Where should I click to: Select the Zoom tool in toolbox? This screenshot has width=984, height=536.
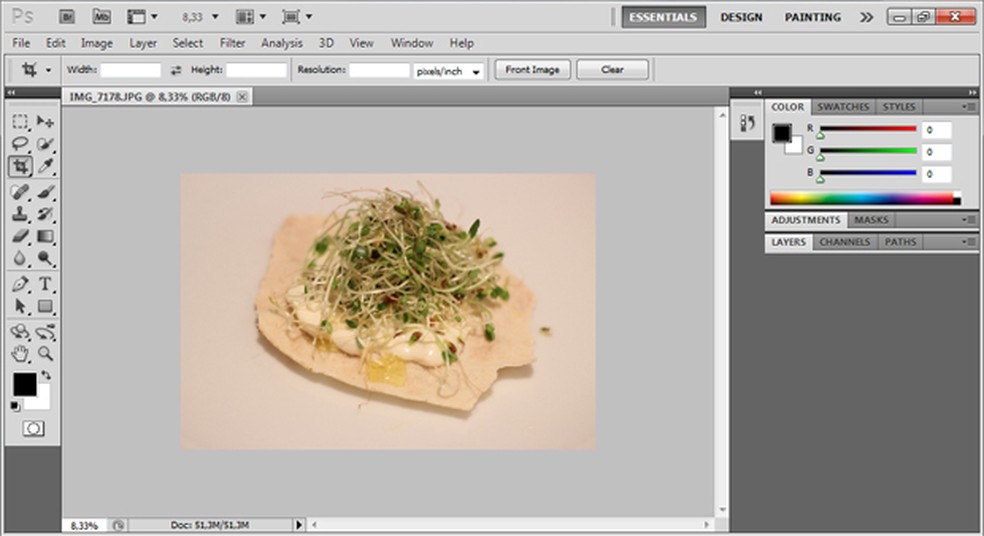[45, 353]
